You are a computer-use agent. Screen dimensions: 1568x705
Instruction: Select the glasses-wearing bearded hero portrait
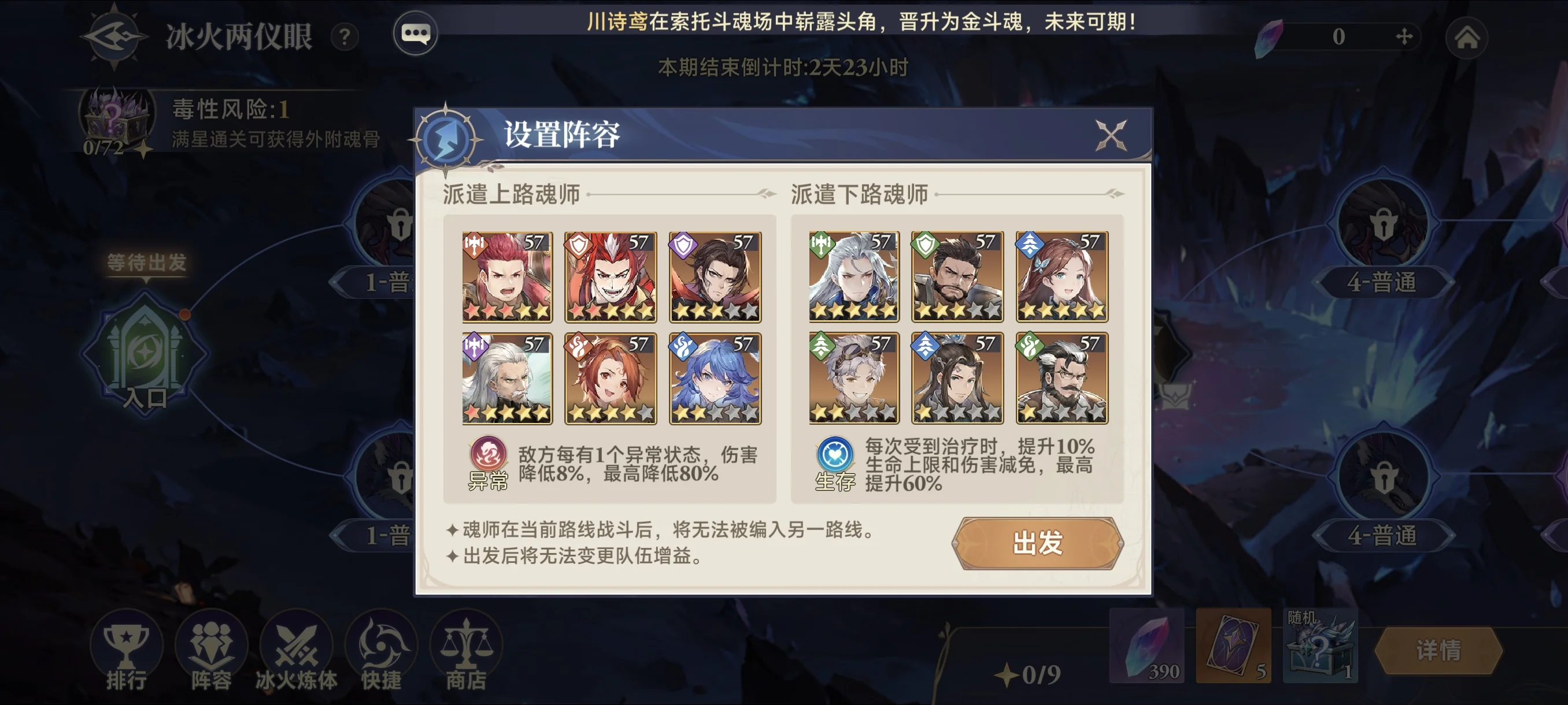pyautogui.click(x=1062, y=378)
